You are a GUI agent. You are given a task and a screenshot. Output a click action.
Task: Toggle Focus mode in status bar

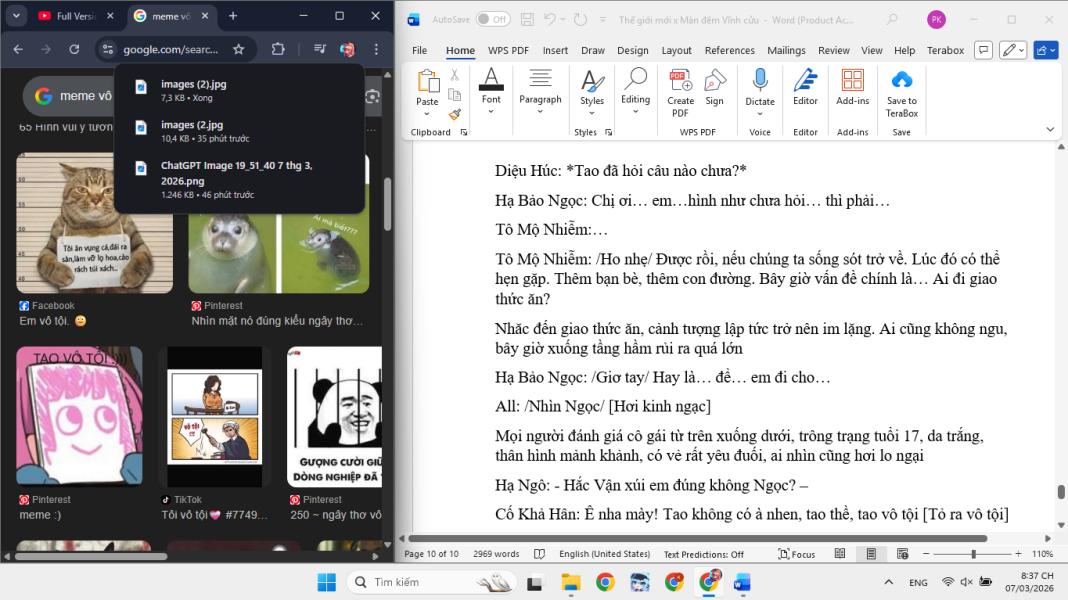pos(797,554)
